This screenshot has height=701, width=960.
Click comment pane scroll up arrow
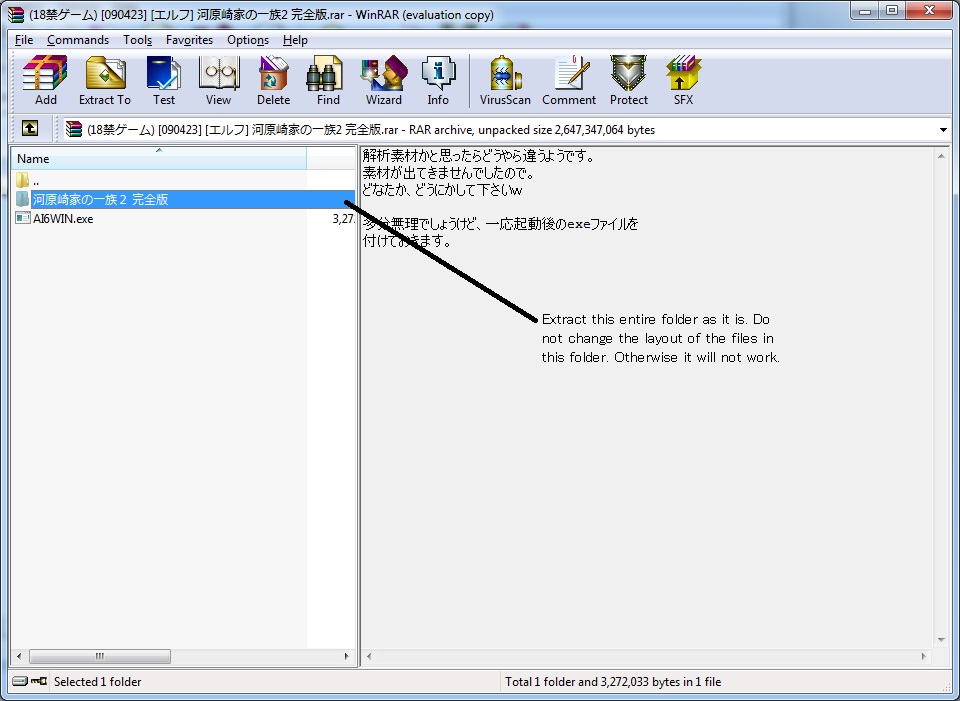coord(941,157)
